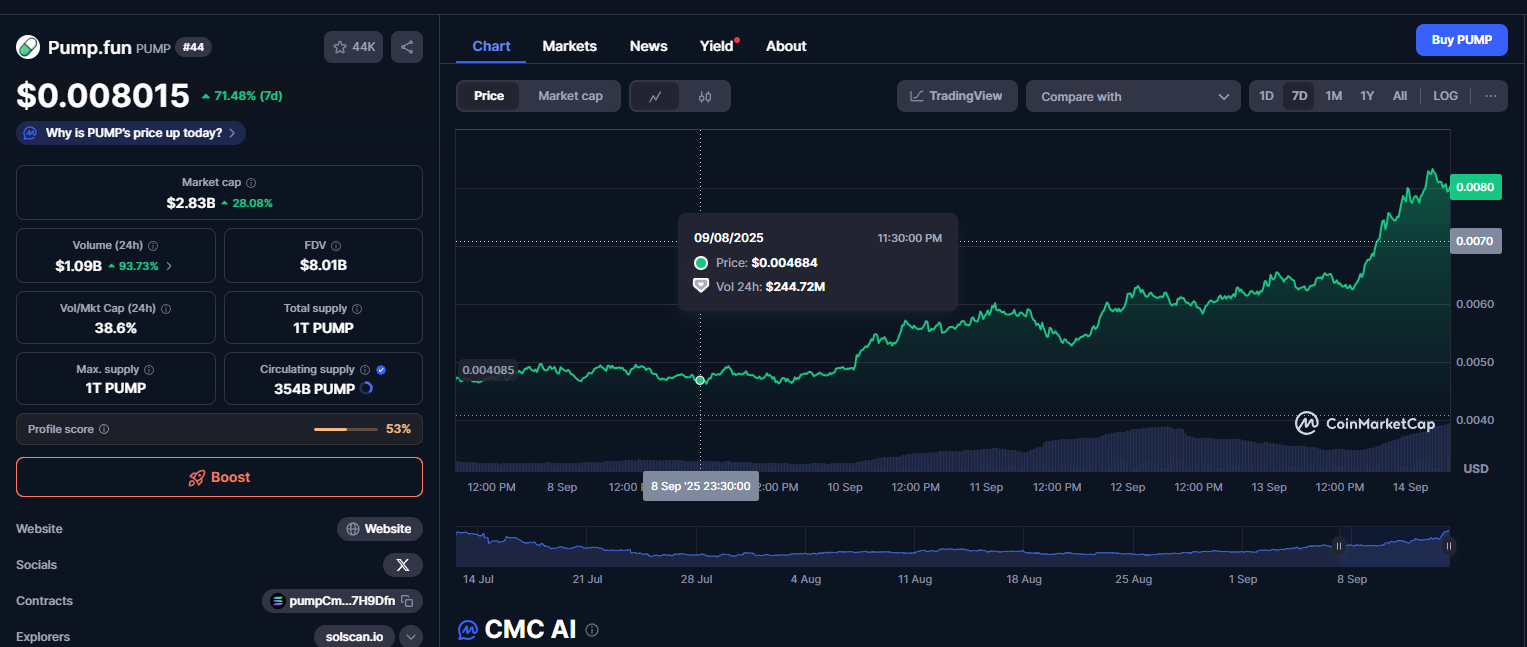The width and height of the screenshot is (1527, 647).
Task: Open the Markets tab
Action: tap(569, 46)
